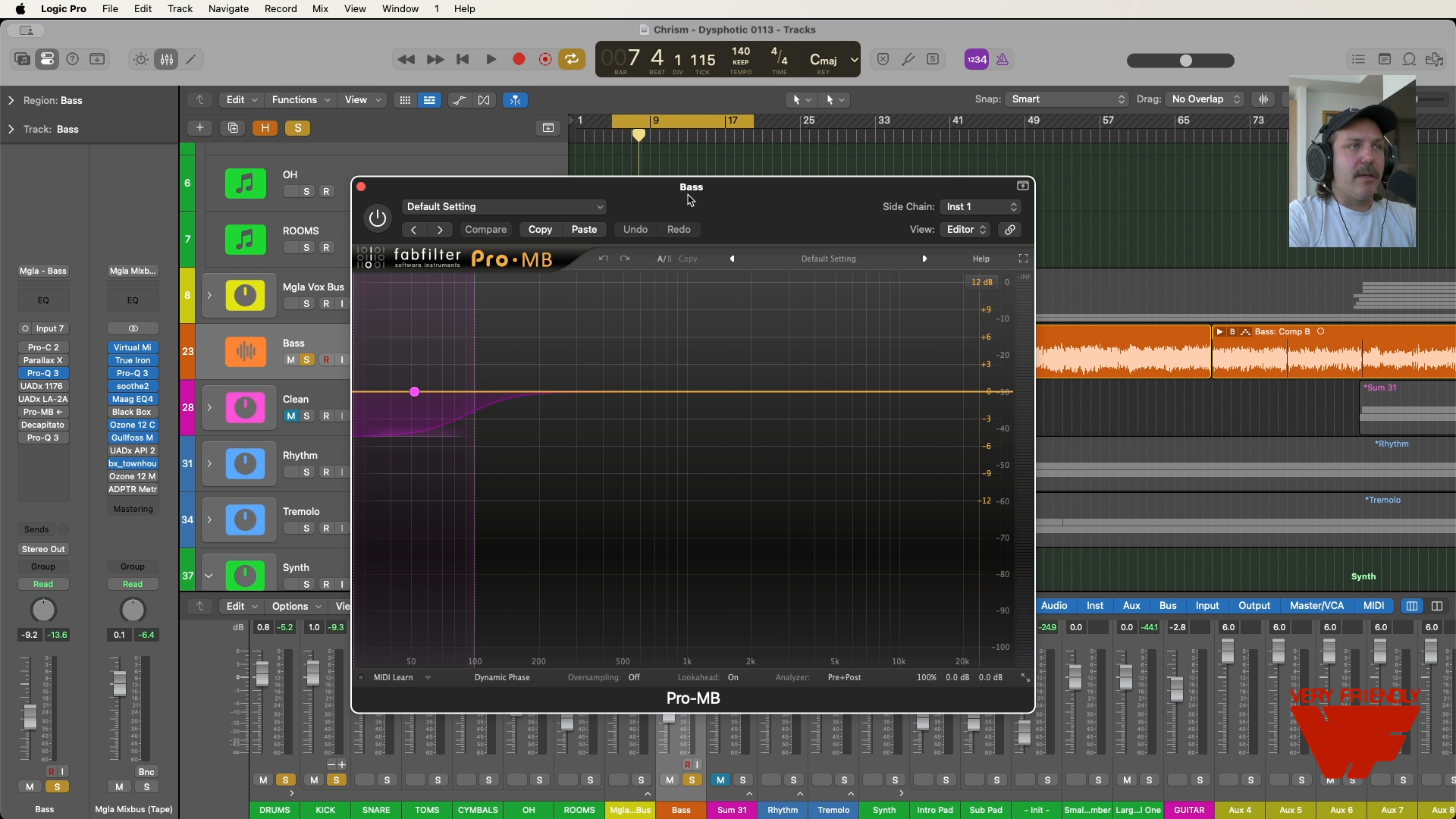Open the Mix menu in menu bar
This screenshot has height=819, width=1456.
(320, 9)
